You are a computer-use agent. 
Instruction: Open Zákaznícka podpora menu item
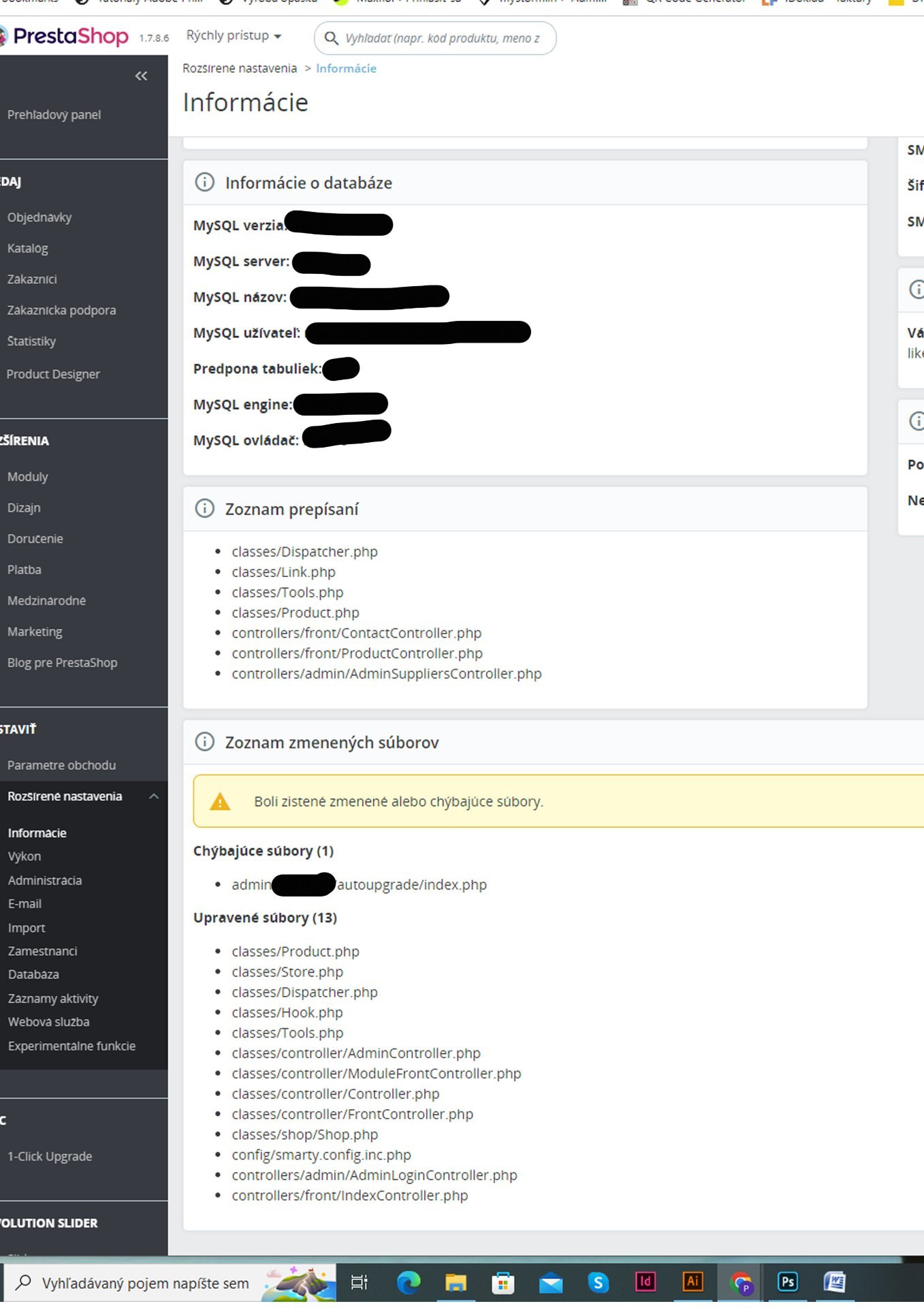(61, 310)
